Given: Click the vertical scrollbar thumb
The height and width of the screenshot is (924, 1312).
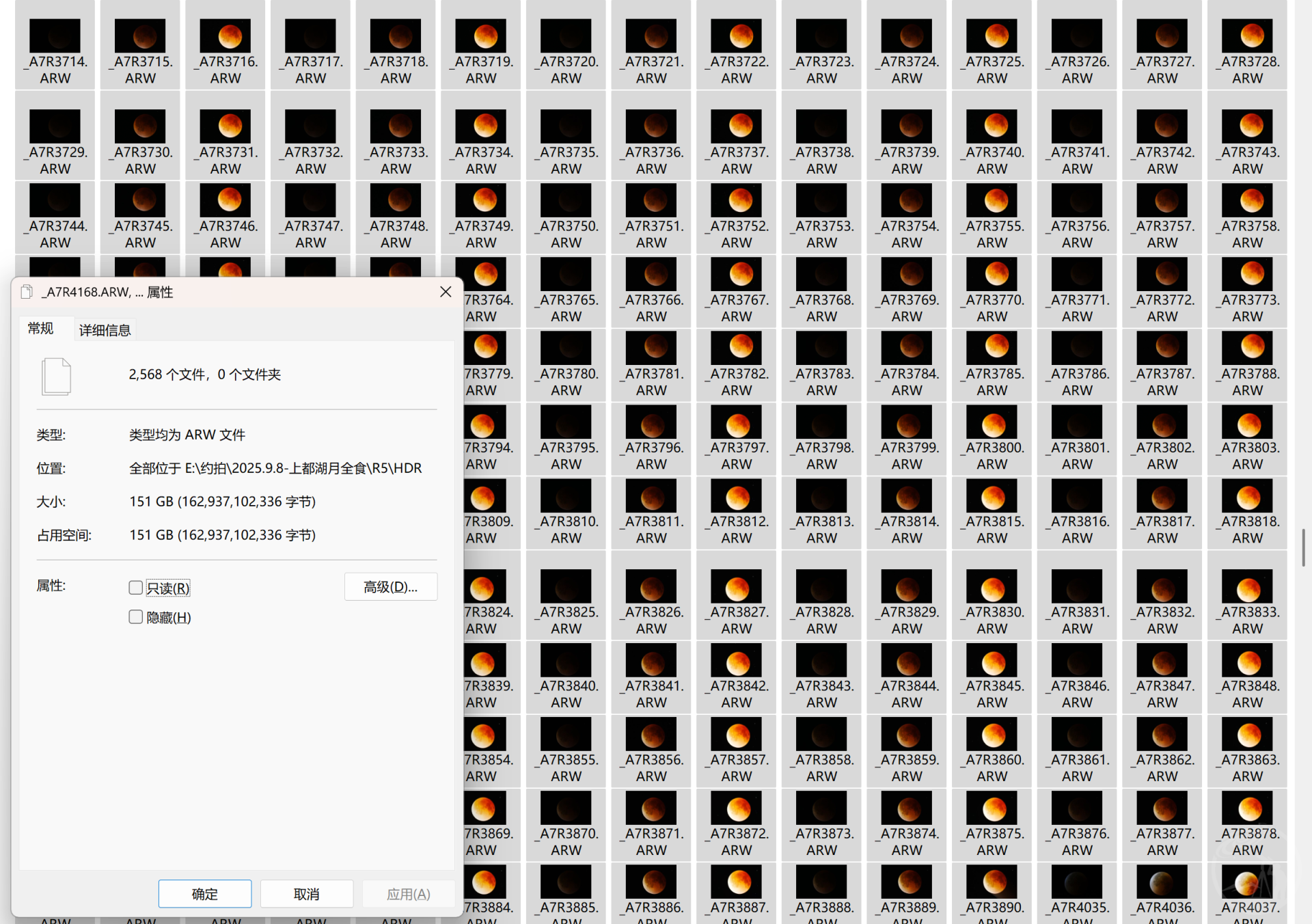Looking at the screenshot, I should tap(1304, 547).
